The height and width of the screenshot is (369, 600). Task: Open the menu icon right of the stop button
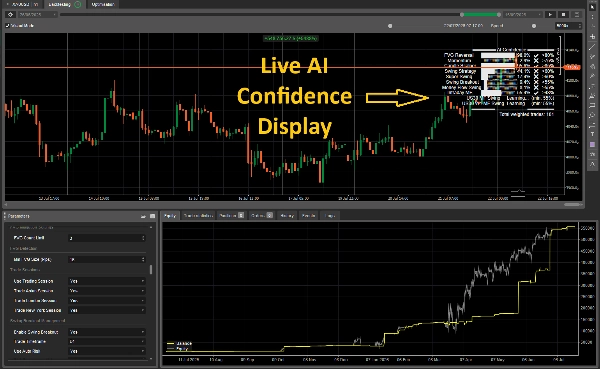(x=576, y=15)
